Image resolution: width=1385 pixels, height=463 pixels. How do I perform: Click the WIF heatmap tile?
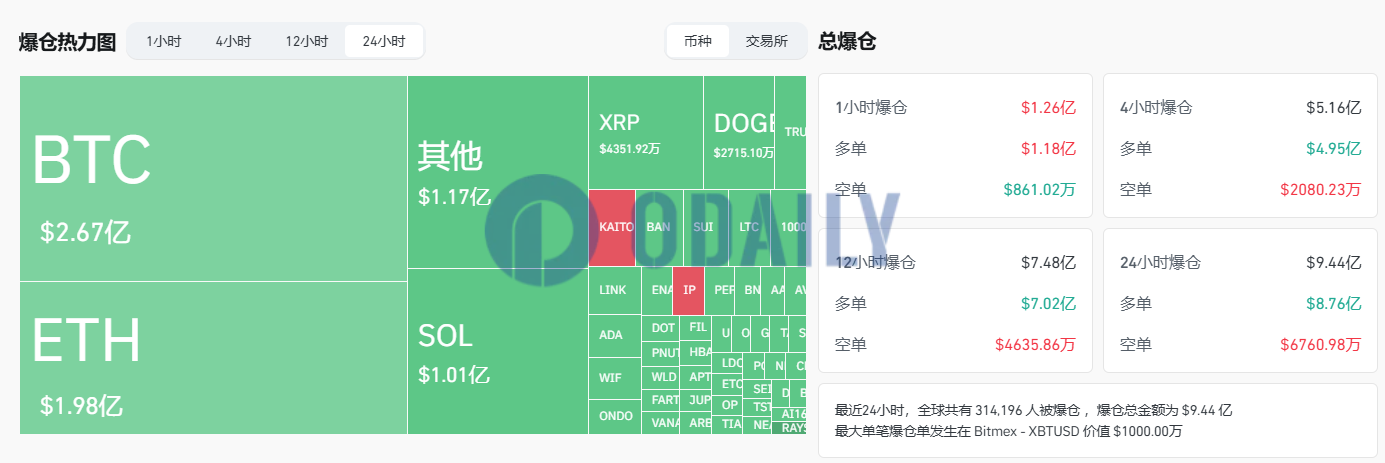pos(614,378)
